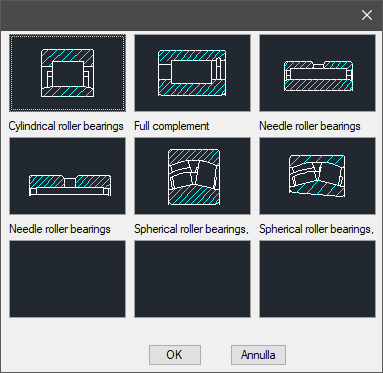Click the top-row "Needle roller bearings" caption
This screenshot has width=383, height=373.
[x=310, y=126]
